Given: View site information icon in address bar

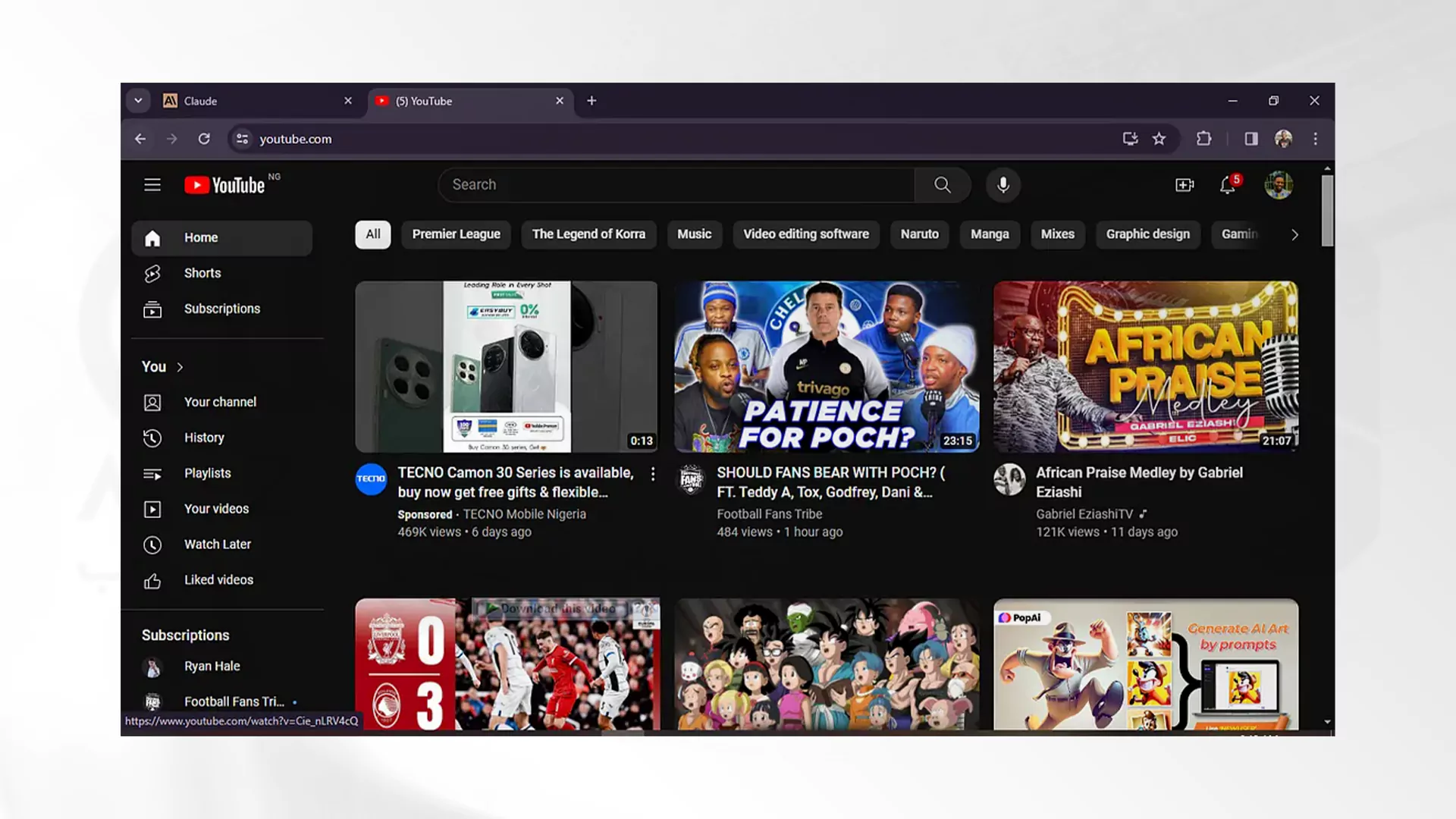Looking at the screenshot, I should pyautogui.click(x=242, y=139).
